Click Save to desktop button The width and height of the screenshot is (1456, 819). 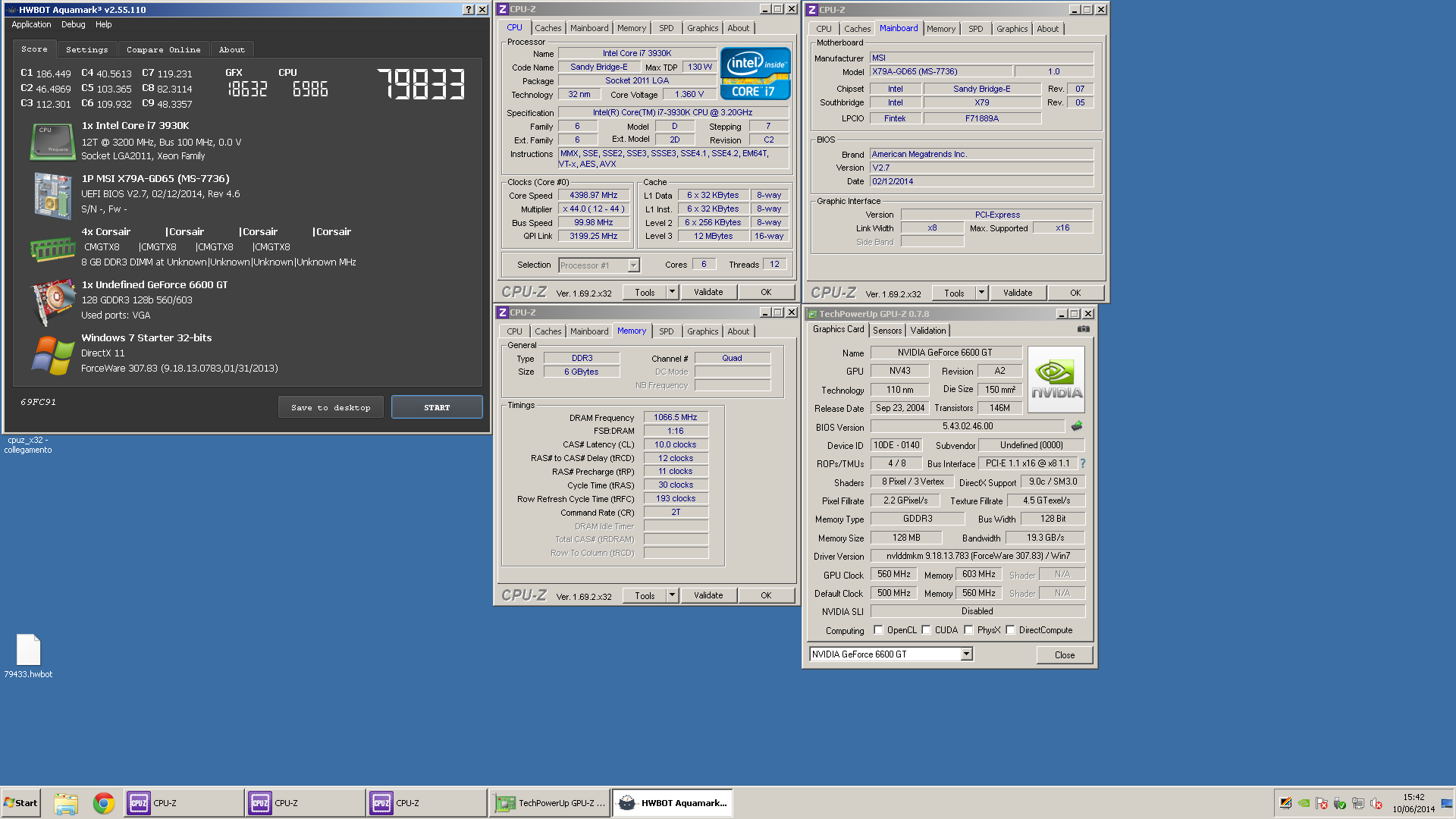pos(331,407)
